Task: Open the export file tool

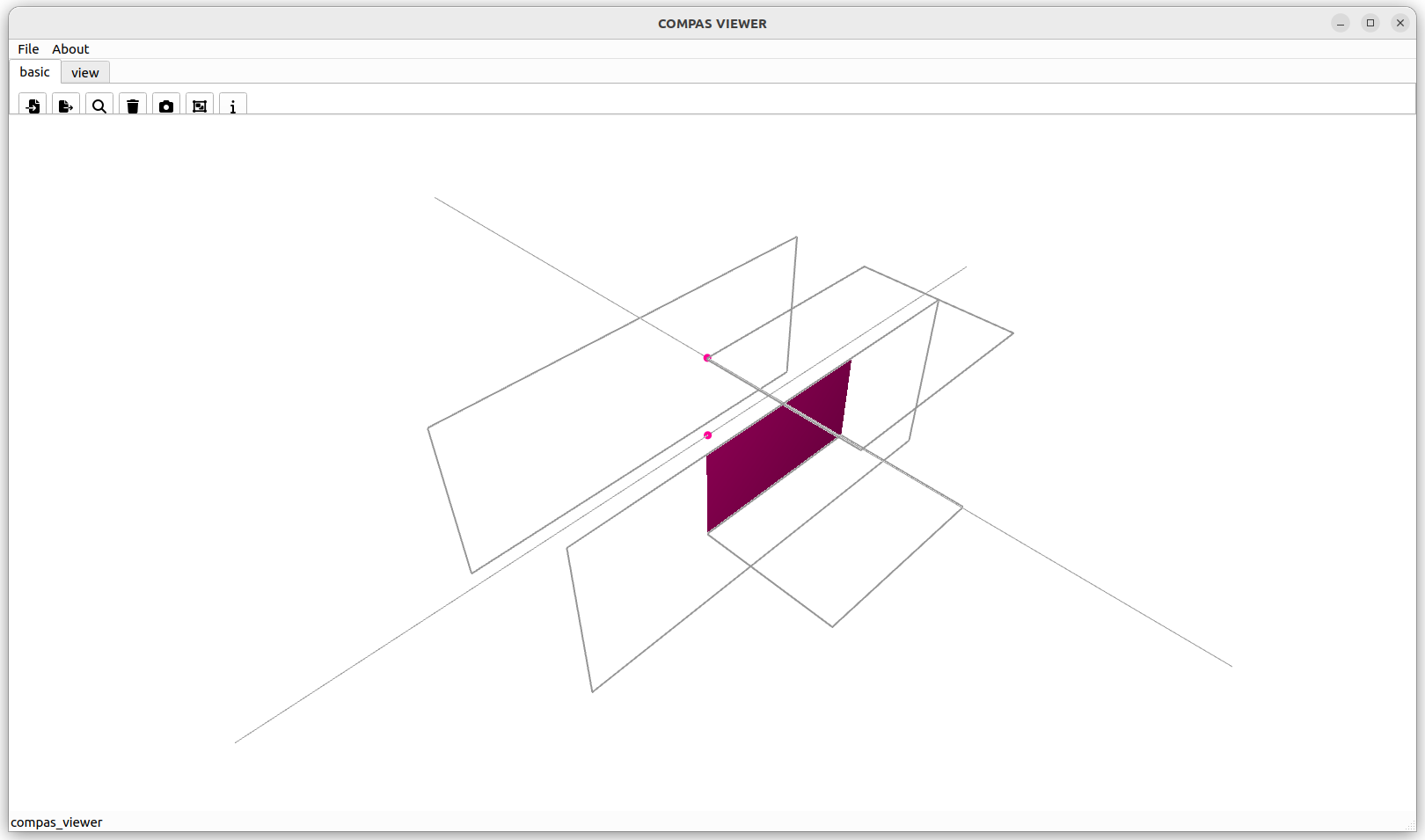Action: pos(65,106)
